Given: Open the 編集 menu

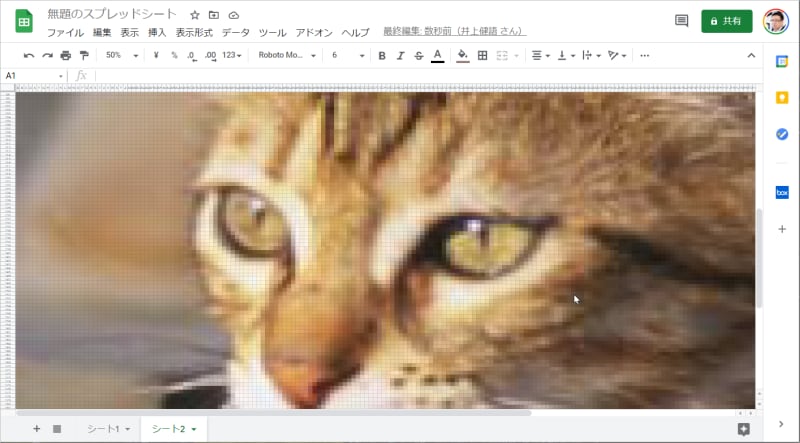Looking at the screenshot, I should point(102,33).
